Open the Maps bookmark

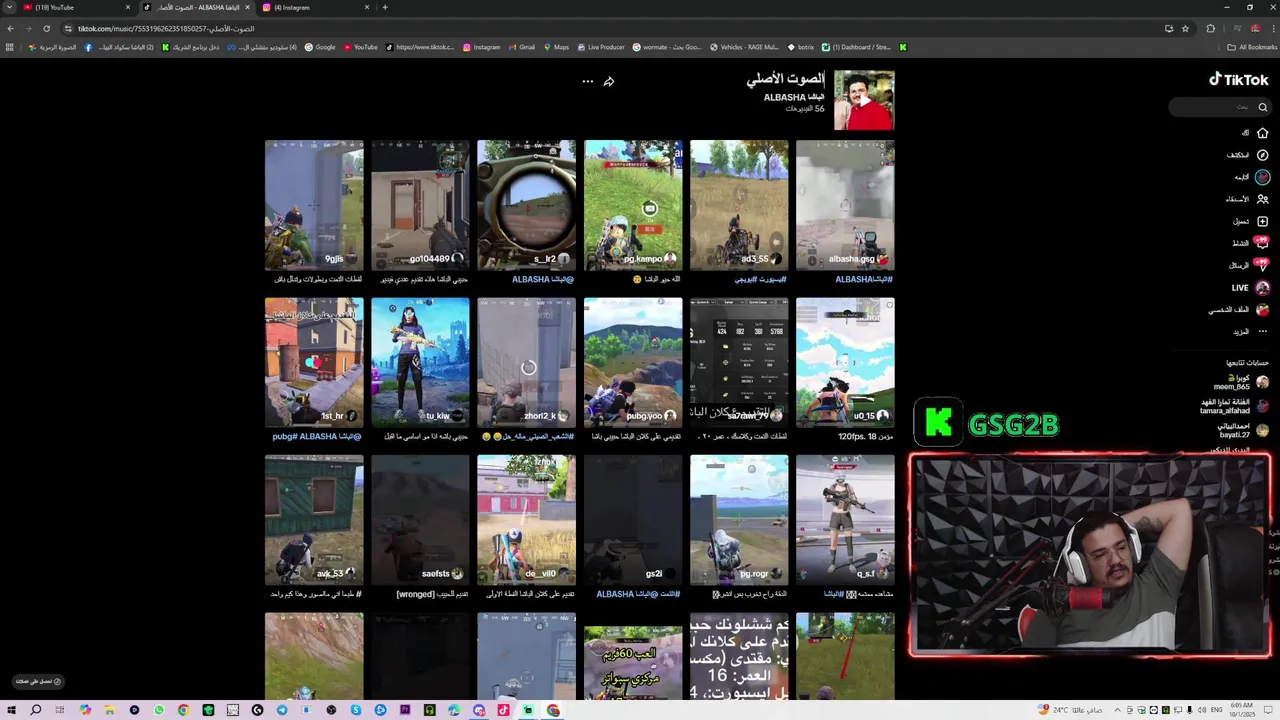(556, 47)
